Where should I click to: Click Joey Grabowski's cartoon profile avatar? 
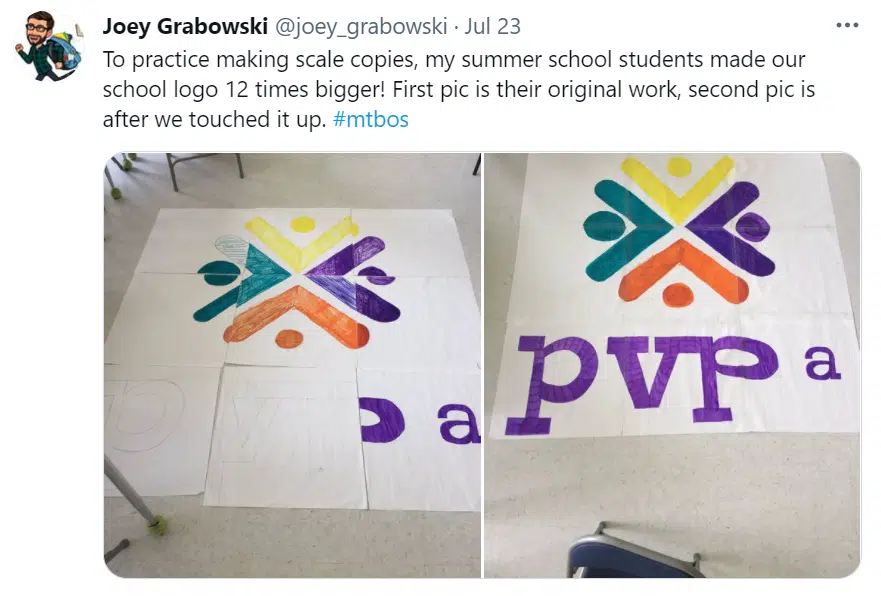click(49, 46)
